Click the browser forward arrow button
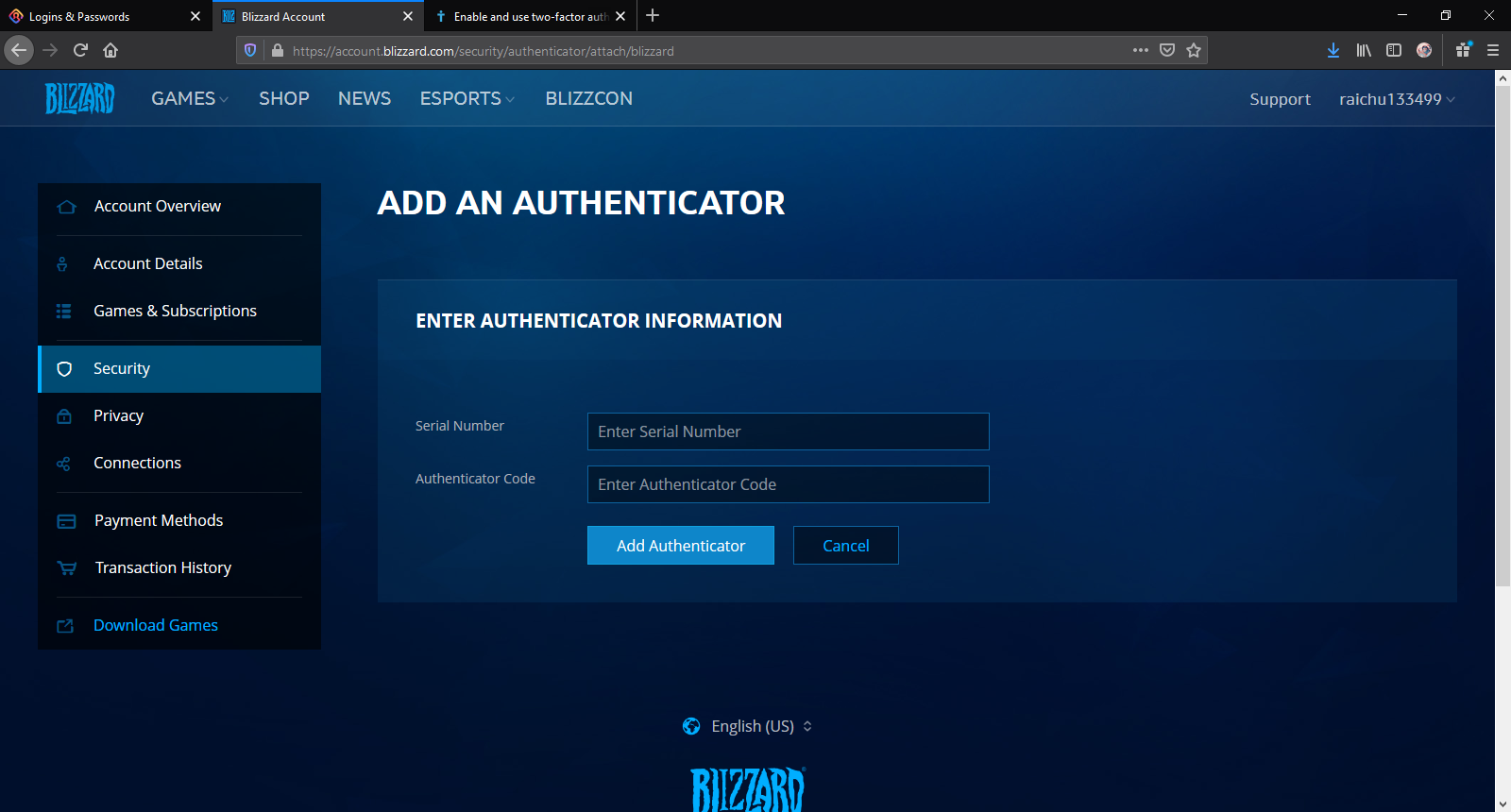The width and height of the screenshot is (1511, 812). tap(51, 50)
